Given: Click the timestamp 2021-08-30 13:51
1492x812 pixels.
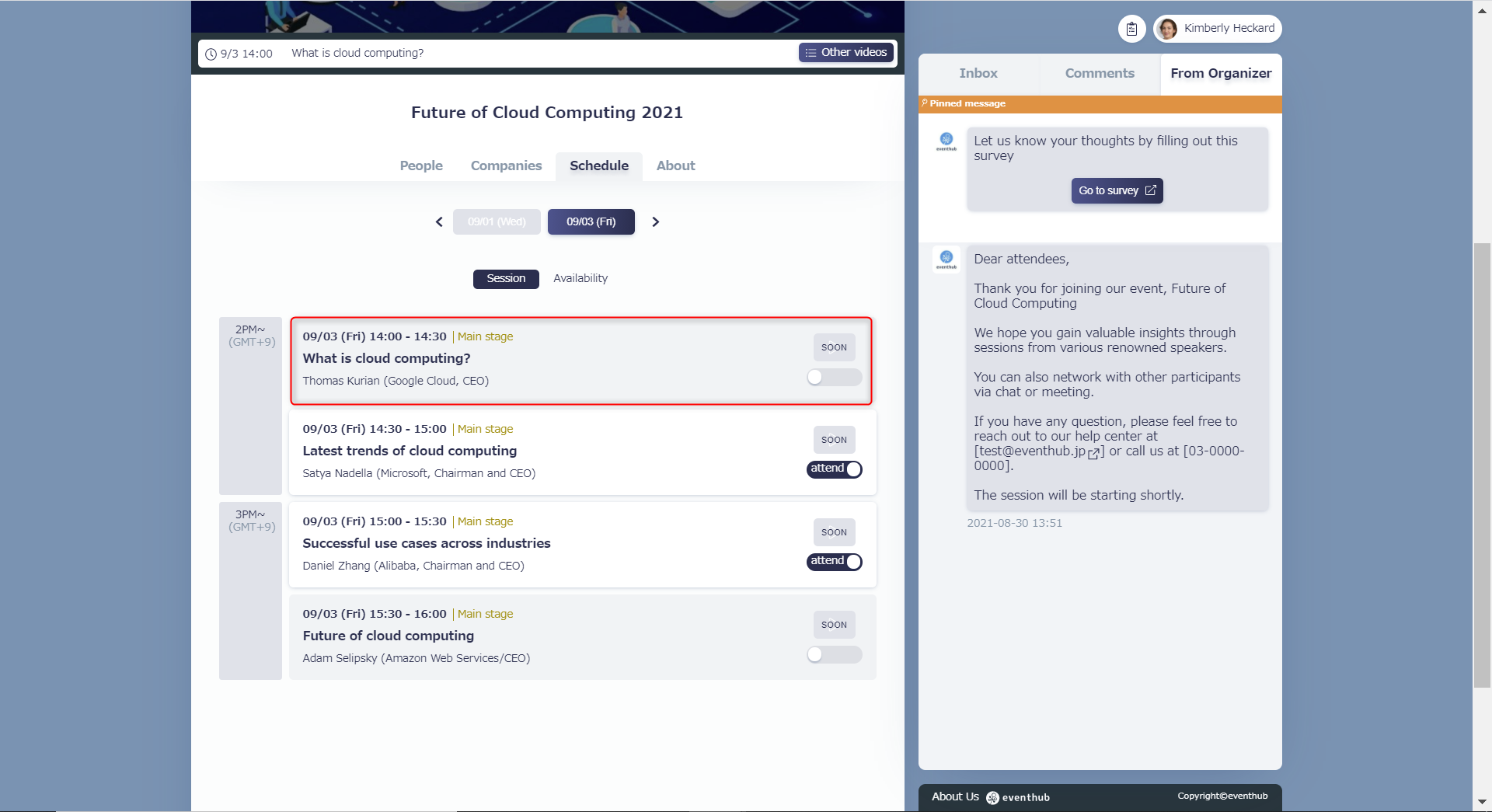Looking at the screenshot, I should tap(1014, 523).
